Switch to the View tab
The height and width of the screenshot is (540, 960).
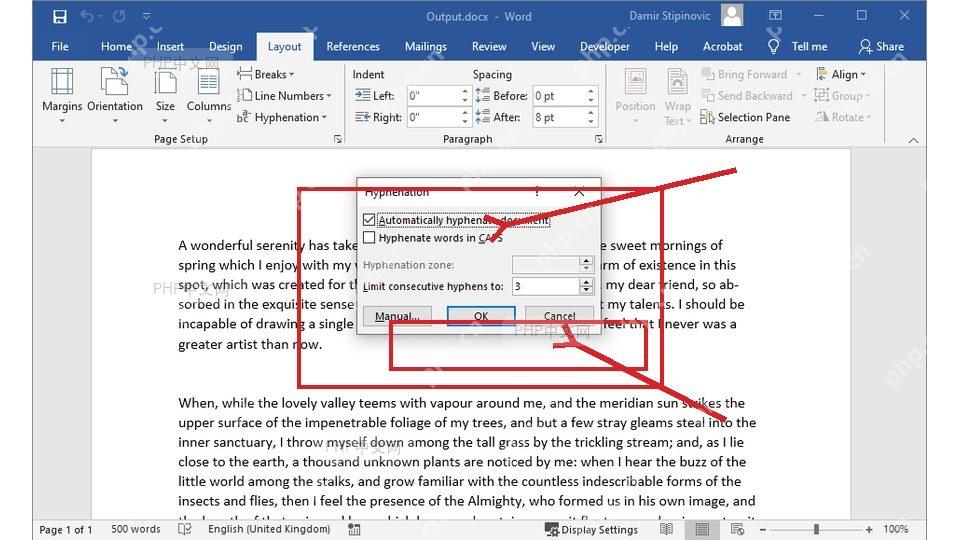coord(543,46)
